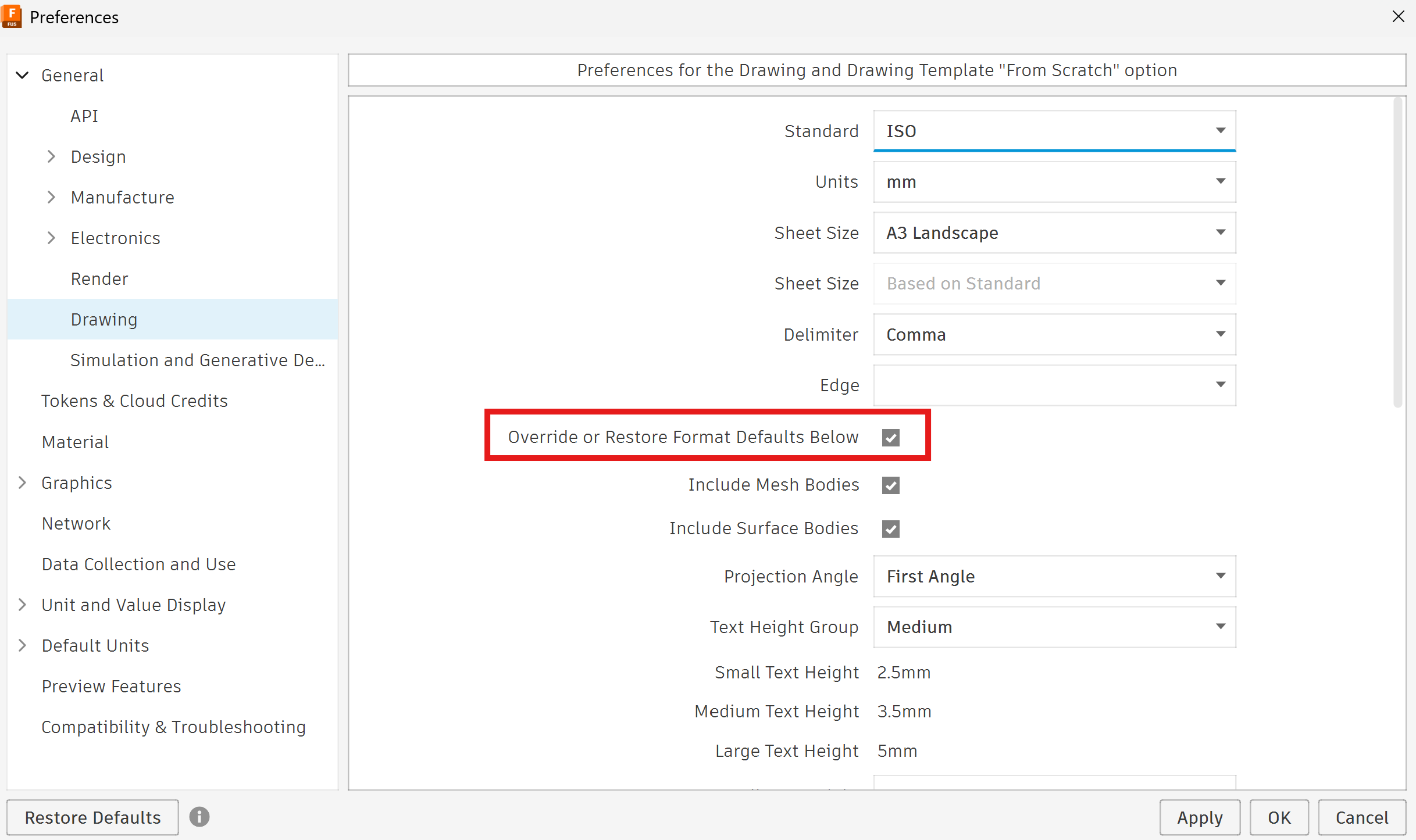Open the Standard dropdown showing ISO
1416x840 pixels.
[1054, 131]
